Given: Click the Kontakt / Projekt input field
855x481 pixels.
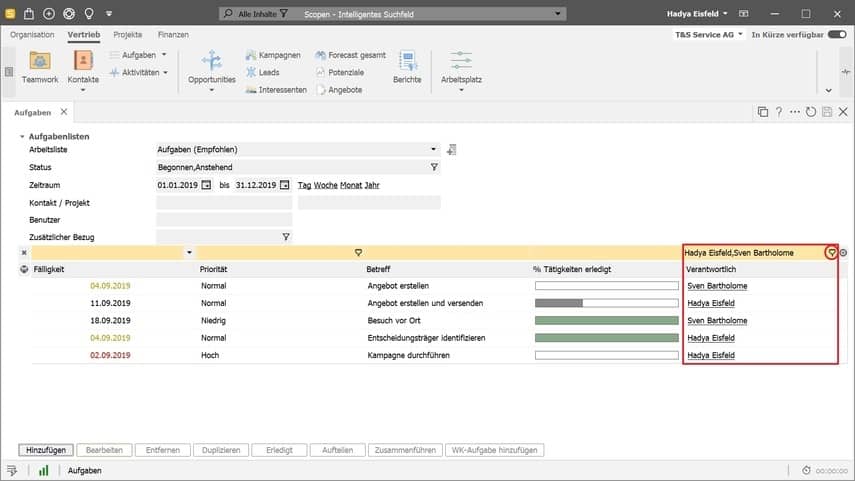Looking at the screenshot, I should tap(224, 202).
